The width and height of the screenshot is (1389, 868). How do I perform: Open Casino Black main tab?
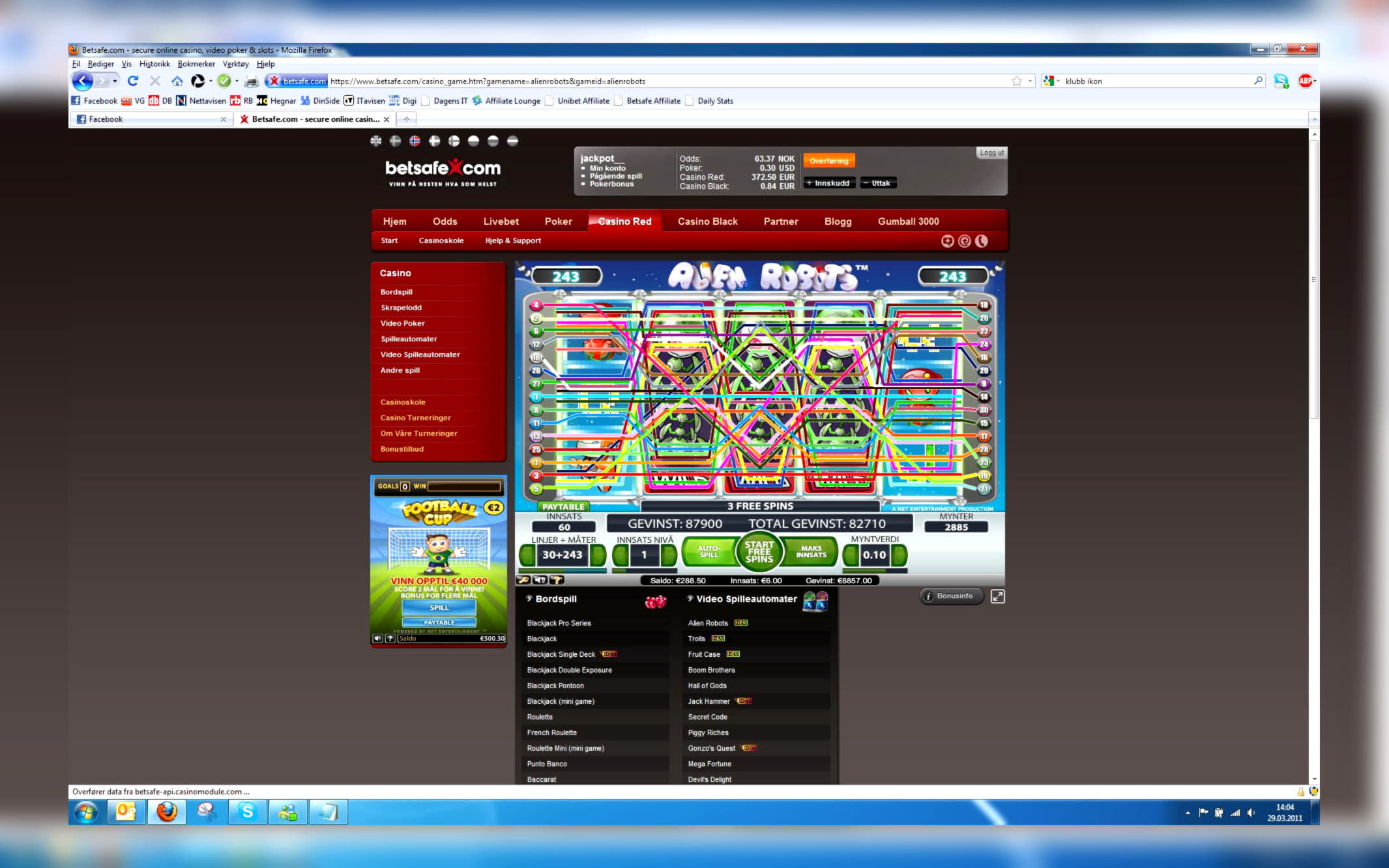click(707, 222)
